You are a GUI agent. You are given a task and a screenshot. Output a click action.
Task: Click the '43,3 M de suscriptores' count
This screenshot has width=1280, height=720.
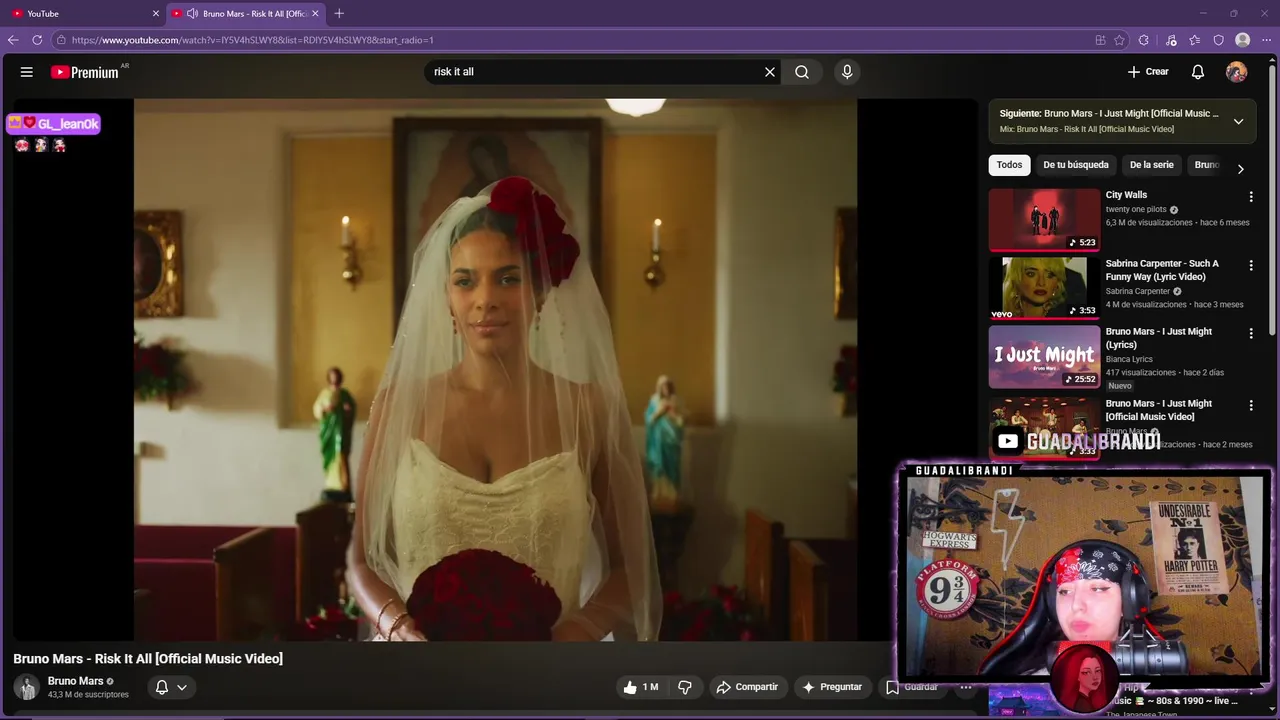88,695
